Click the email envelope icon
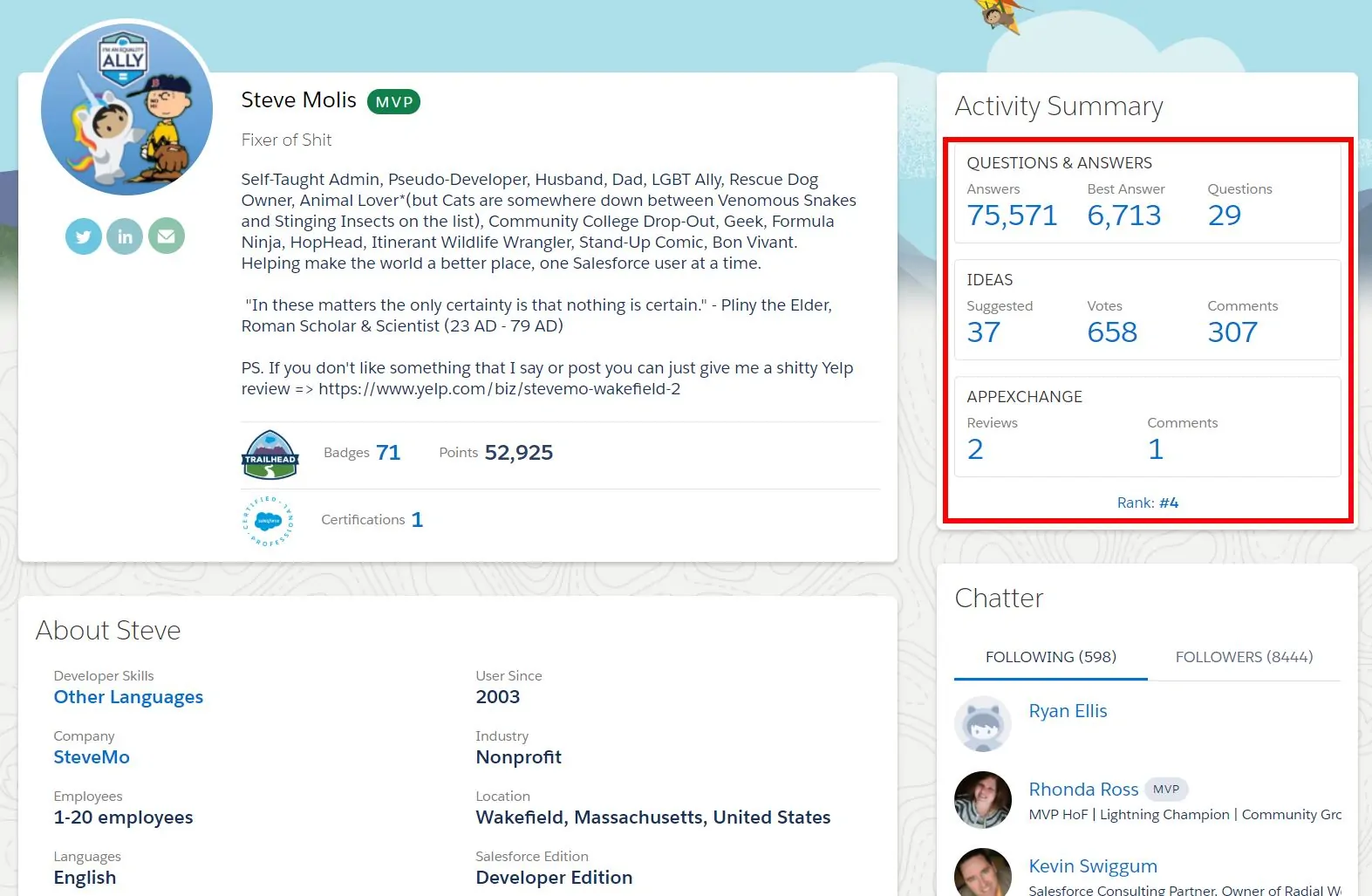1372x896 pixels. 167,236
